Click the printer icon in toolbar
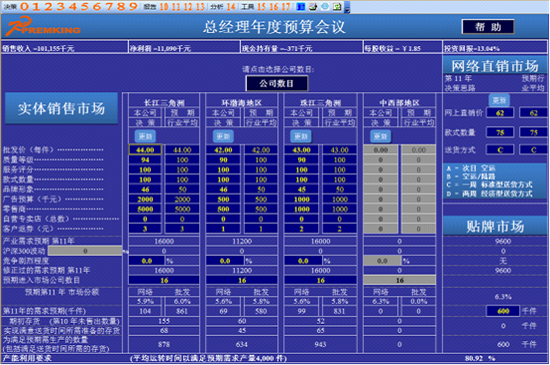The height and width of the screenshot is (365, 550). point(313,6)
